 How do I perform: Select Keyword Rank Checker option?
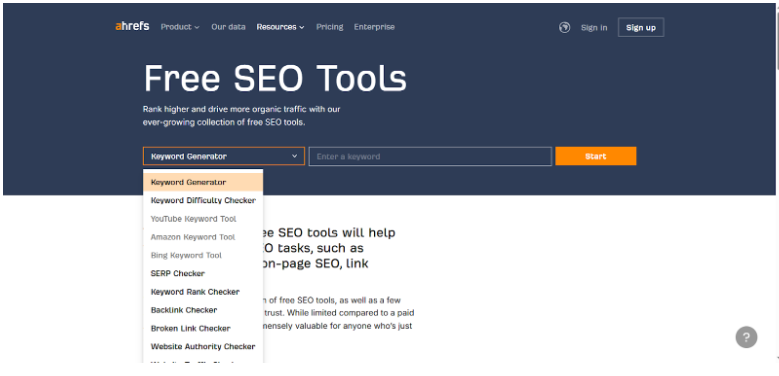point(203,292)
